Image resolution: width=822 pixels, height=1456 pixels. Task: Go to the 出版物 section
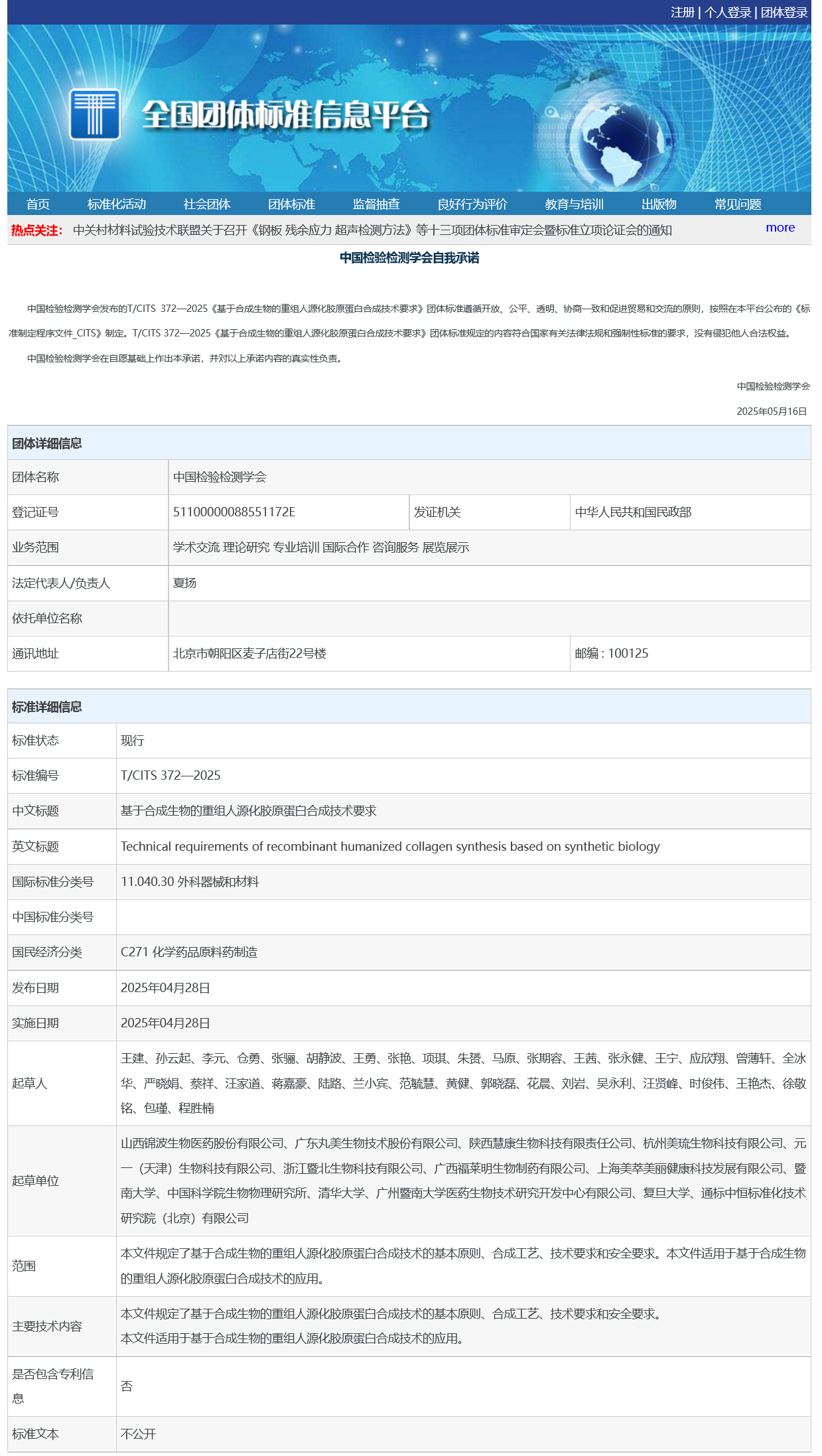coord(659,204)
